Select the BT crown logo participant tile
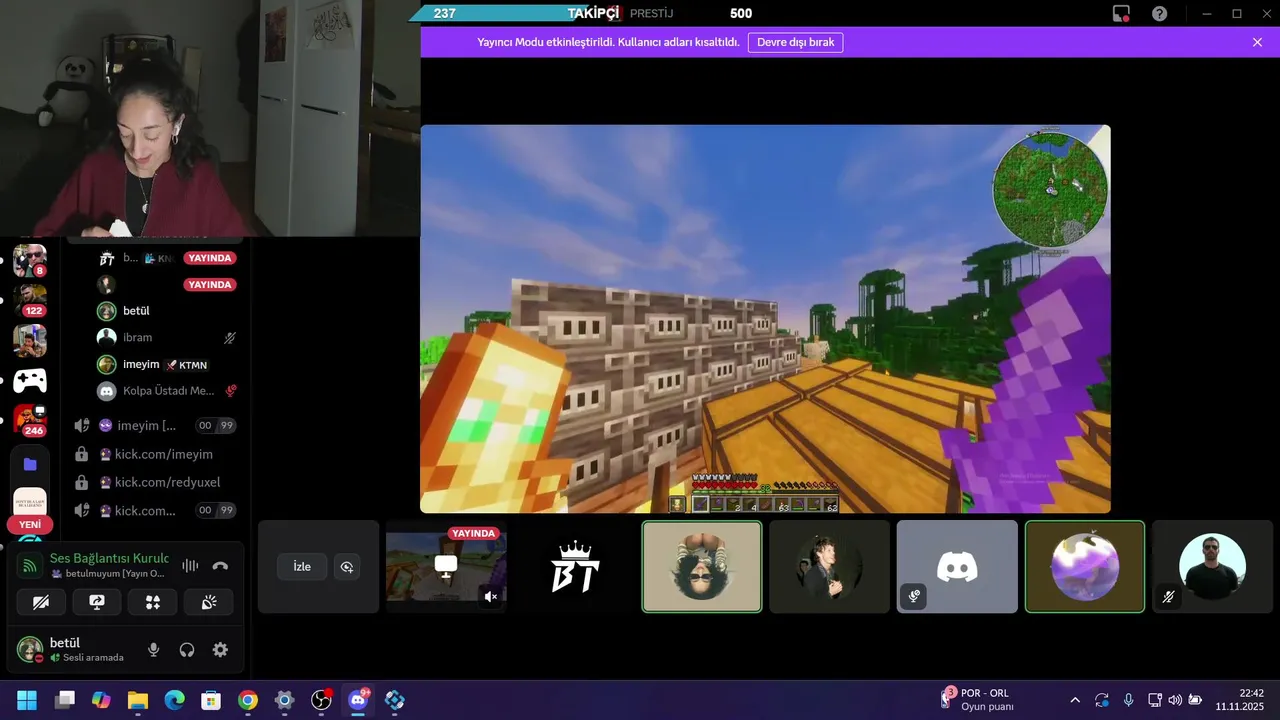The image size is (1280, 720). click(574, 566)
